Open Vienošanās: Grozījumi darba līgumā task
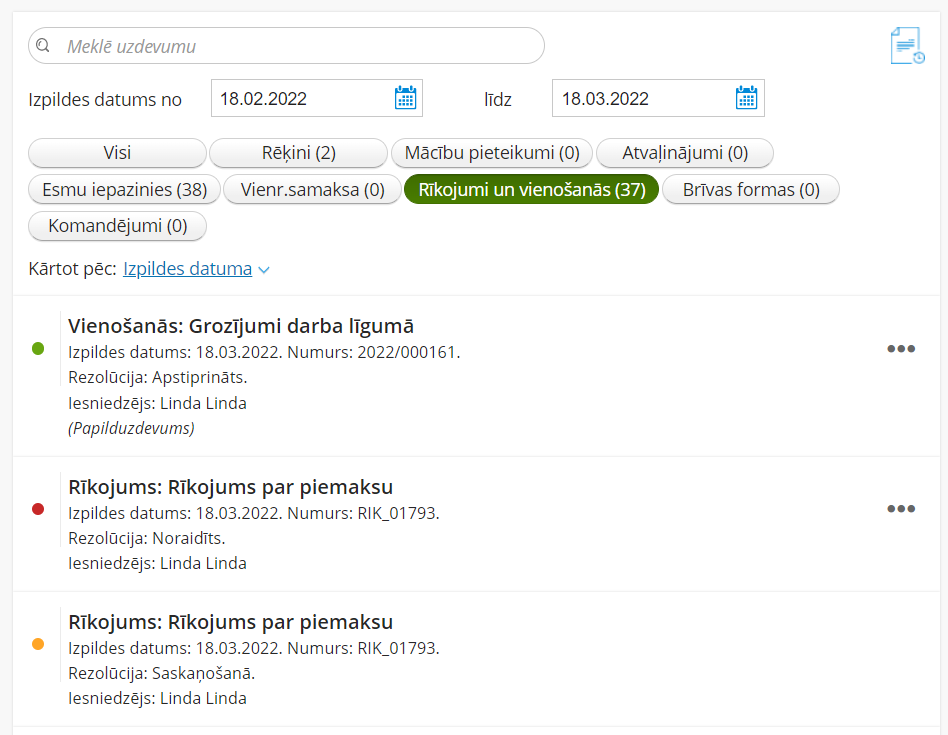 click(241, 326)
